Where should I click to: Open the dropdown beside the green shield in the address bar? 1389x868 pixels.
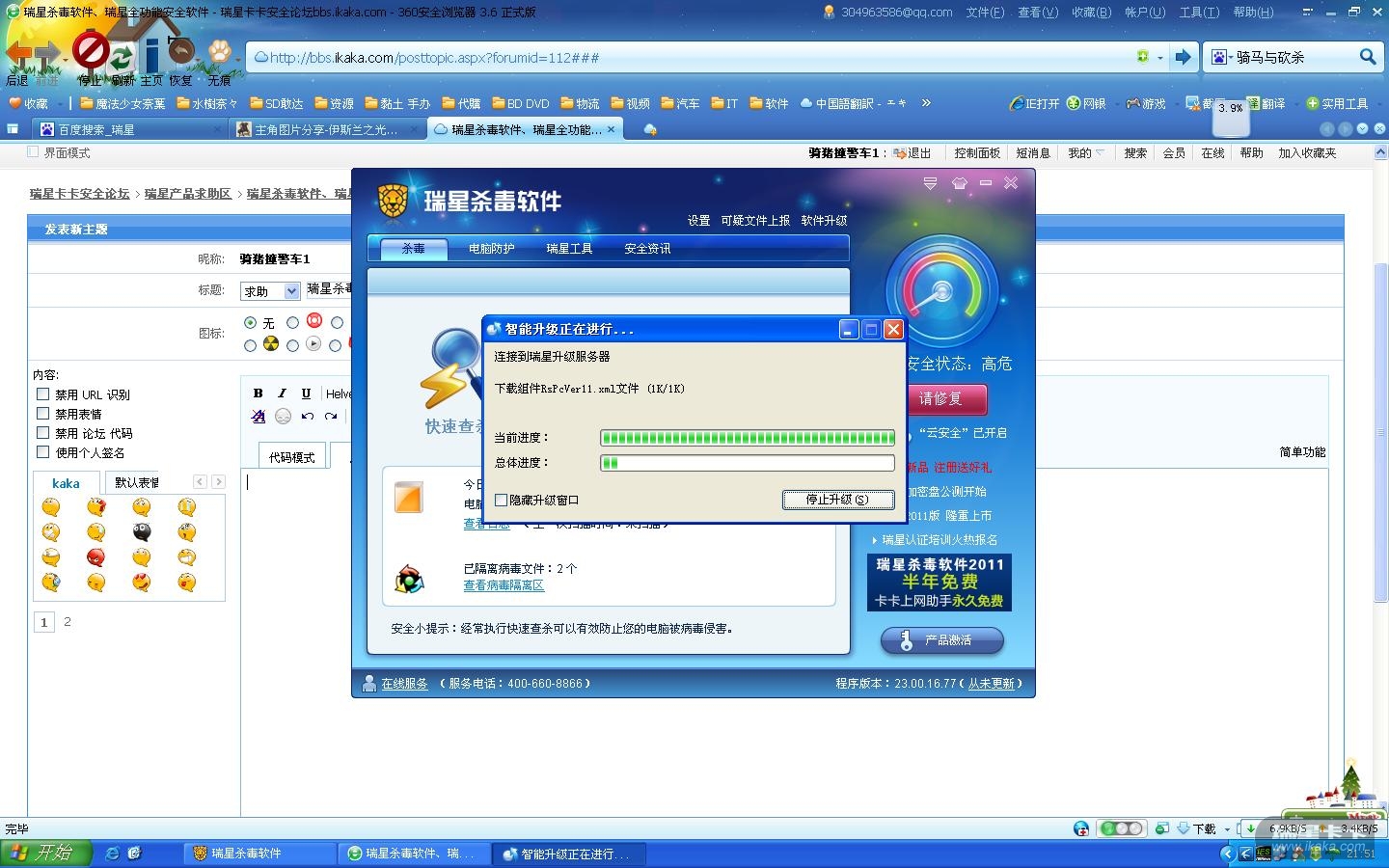(1160, 58)
